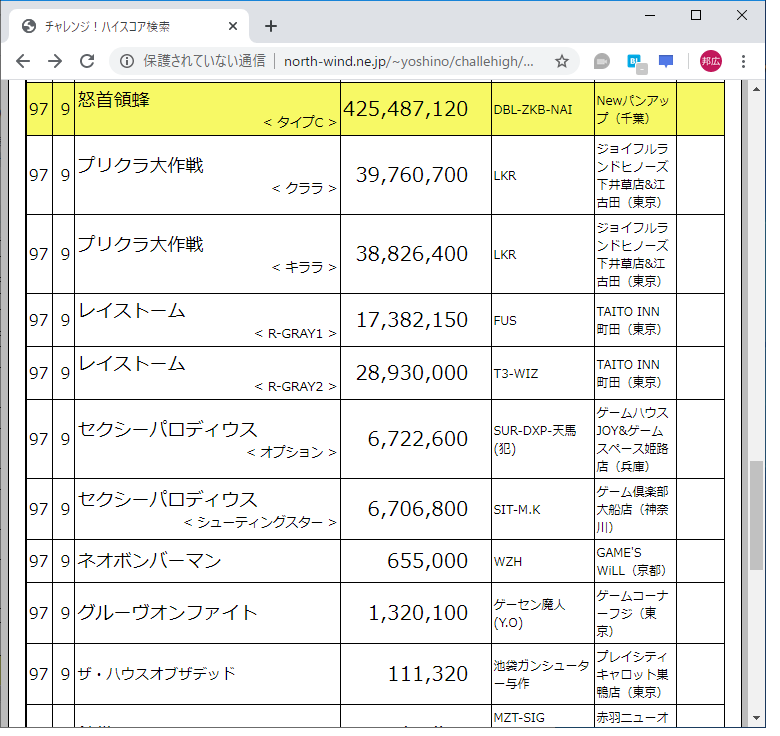This screenshot has height=736, width=780.
Task: Click the < タイプC > label
Action: pos(300,122)
